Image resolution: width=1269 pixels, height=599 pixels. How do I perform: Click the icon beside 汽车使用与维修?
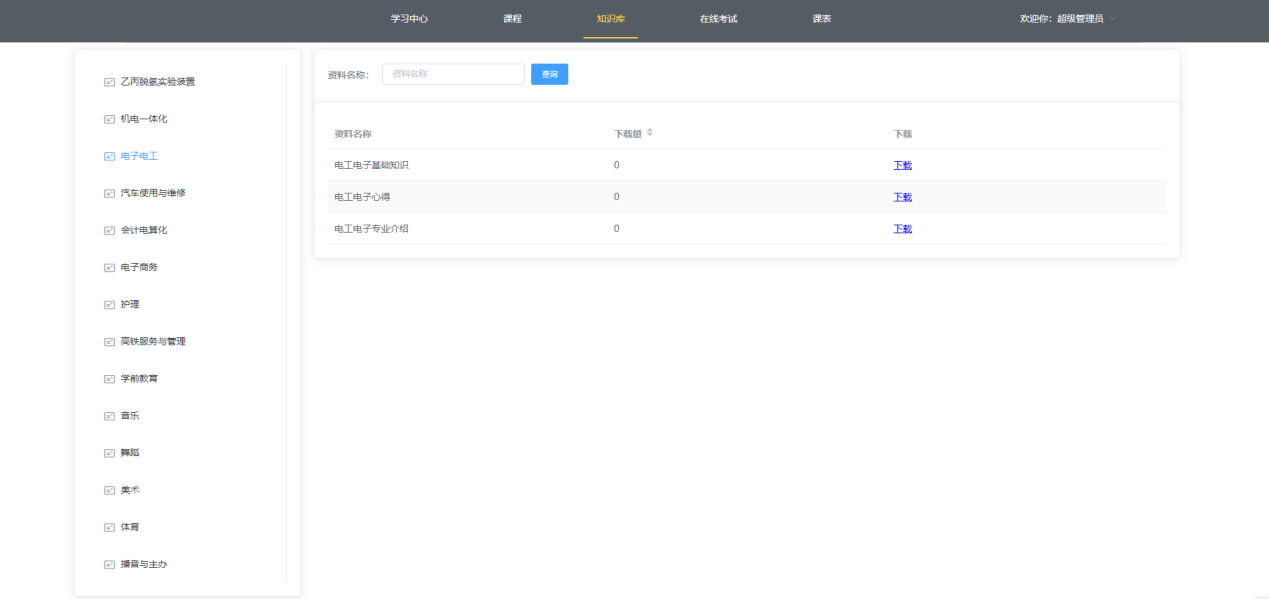[x=109, y=193]
